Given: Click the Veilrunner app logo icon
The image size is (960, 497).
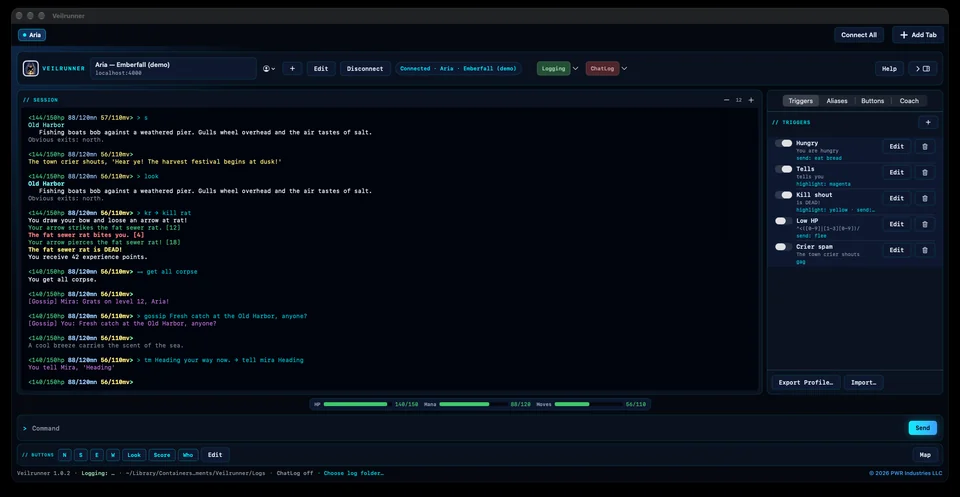Looking at the screenshot, I should coord(31,69).
